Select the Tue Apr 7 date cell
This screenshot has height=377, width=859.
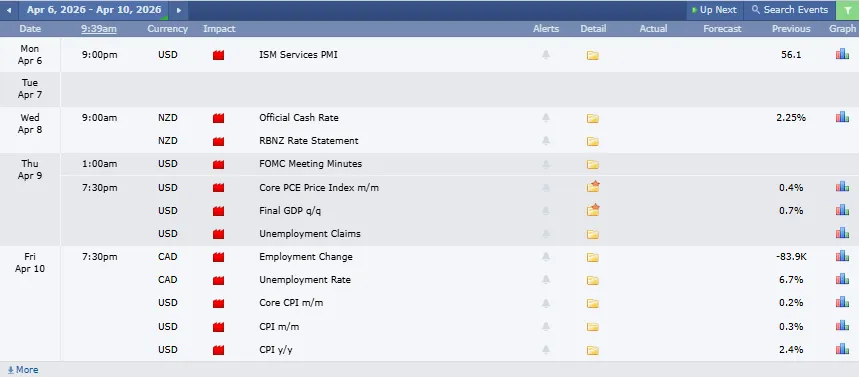tap(30, 89)
